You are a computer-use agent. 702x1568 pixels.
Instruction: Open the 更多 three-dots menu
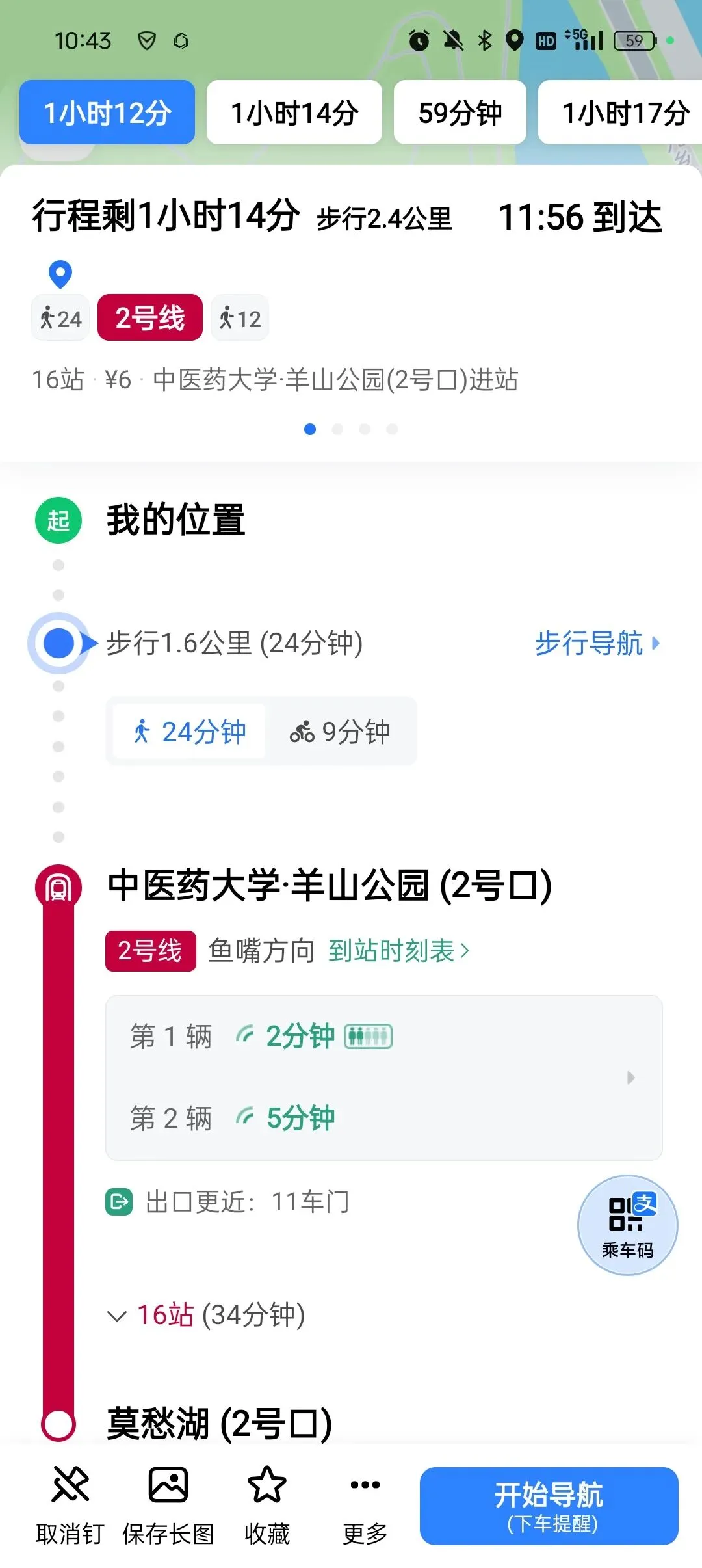point(365,1484)
